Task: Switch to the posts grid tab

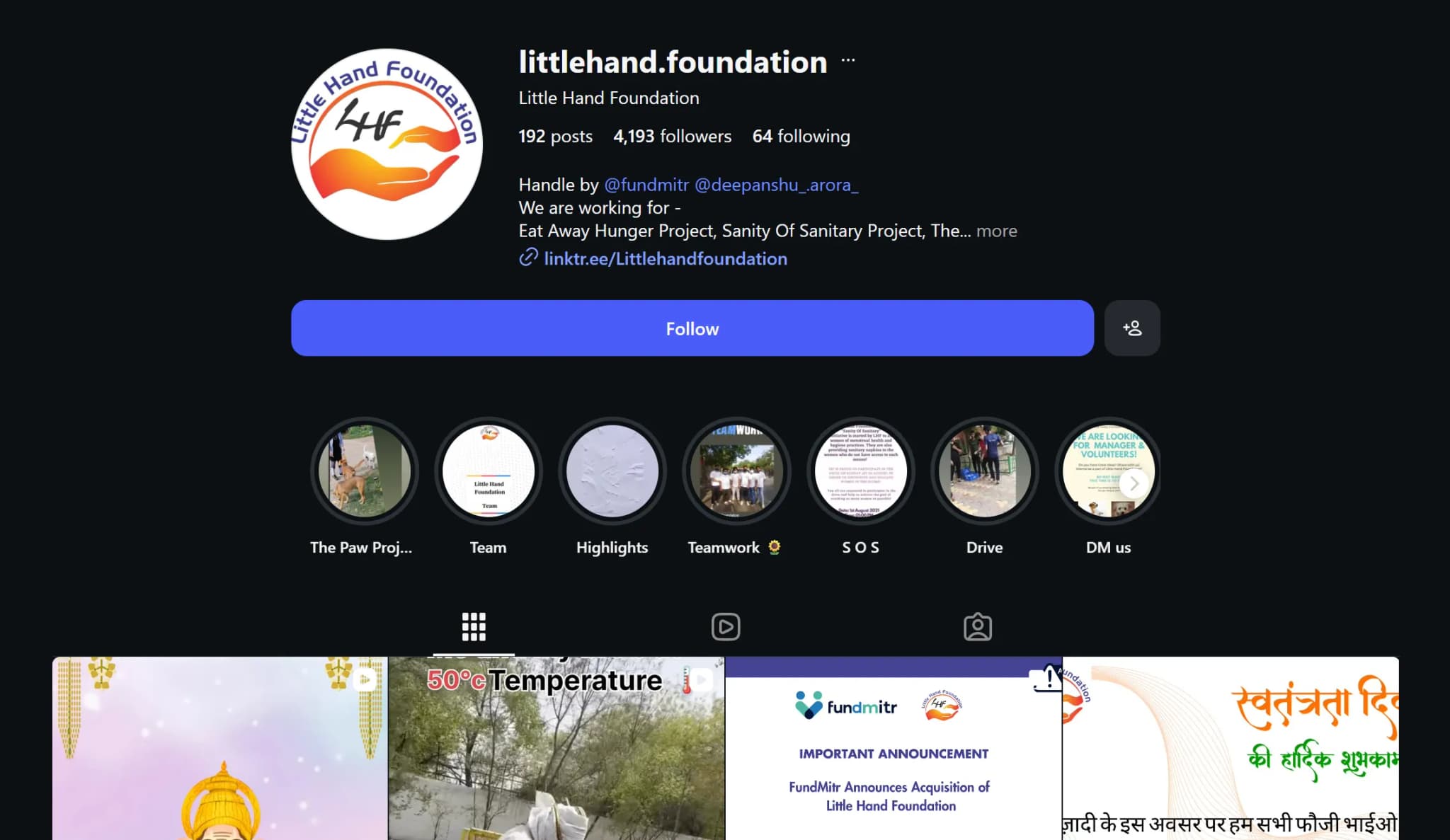Action: click(474, 627)
